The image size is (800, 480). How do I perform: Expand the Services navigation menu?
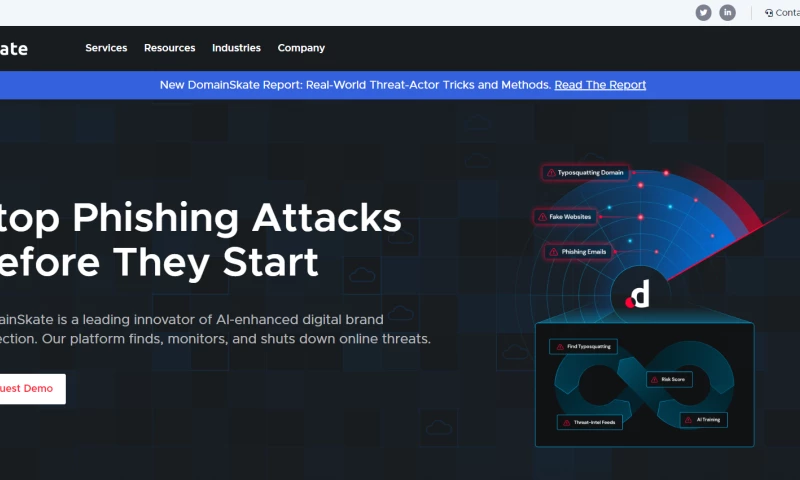(x=106, y=48)
